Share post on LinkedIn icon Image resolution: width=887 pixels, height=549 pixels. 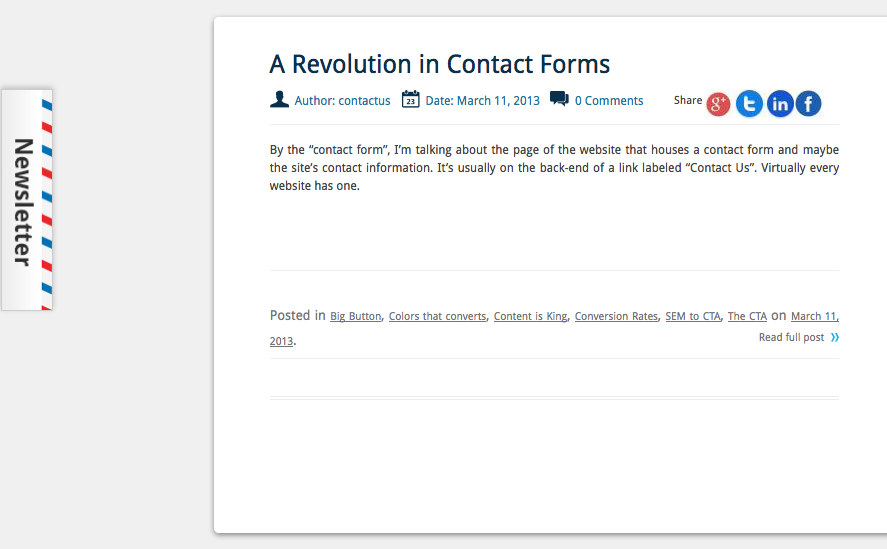780,104
